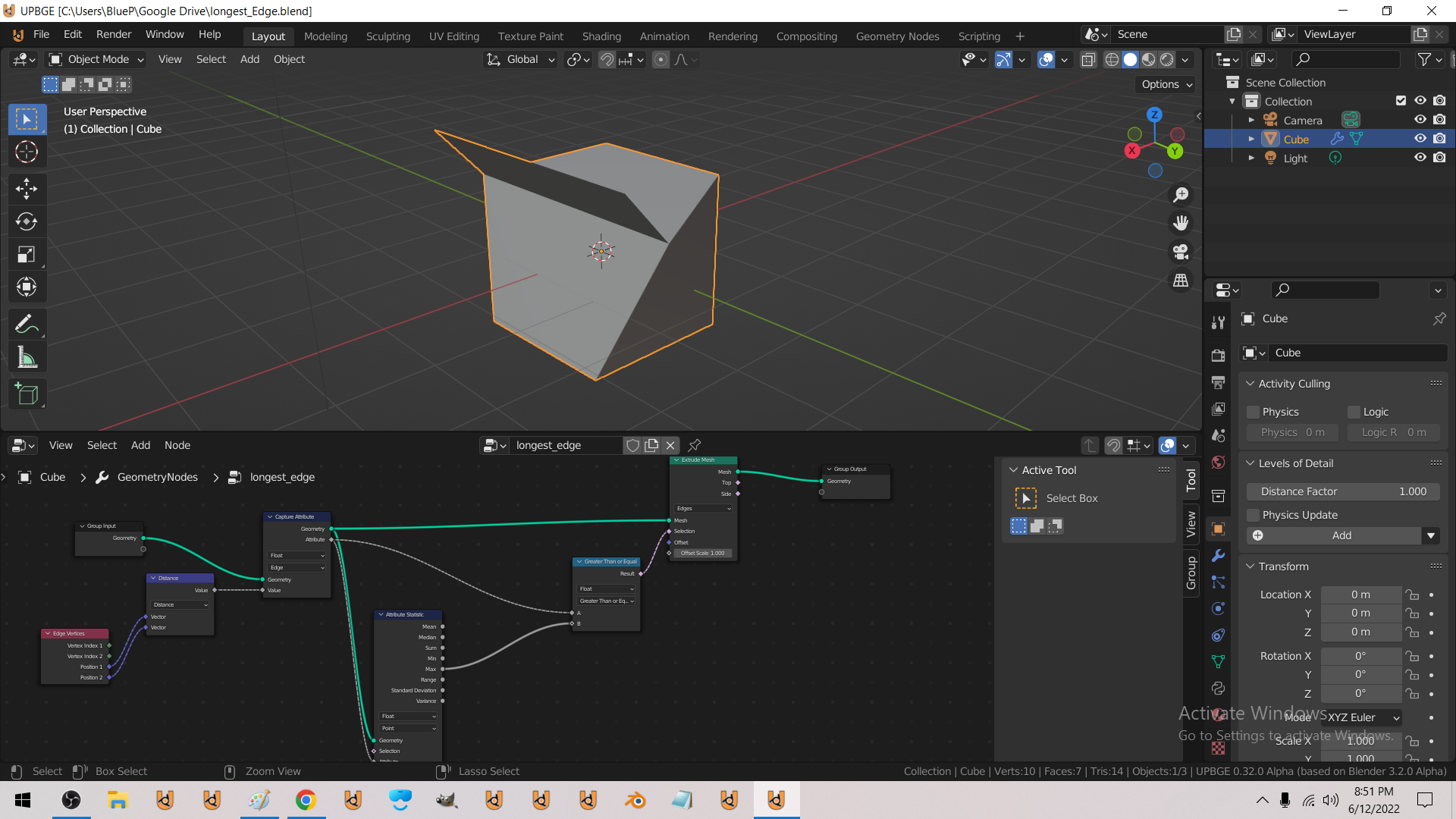Open XYZ Euler rotation mode dropdown
The height and width of the screenshot is (819, 1456).
1361,717
